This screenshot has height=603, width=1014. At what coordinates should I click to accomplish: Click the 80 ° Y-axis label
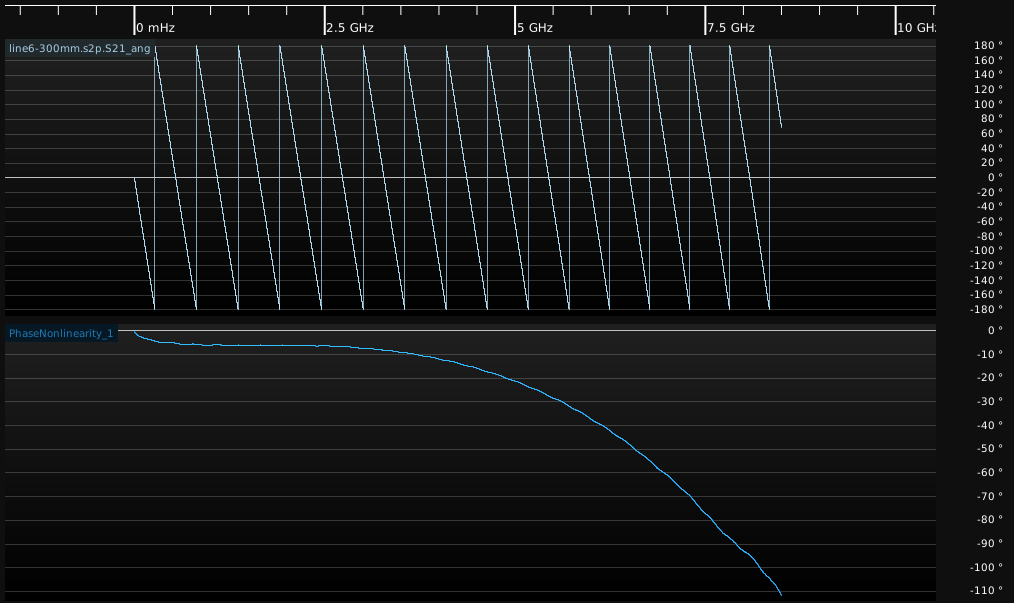point(991,118)
